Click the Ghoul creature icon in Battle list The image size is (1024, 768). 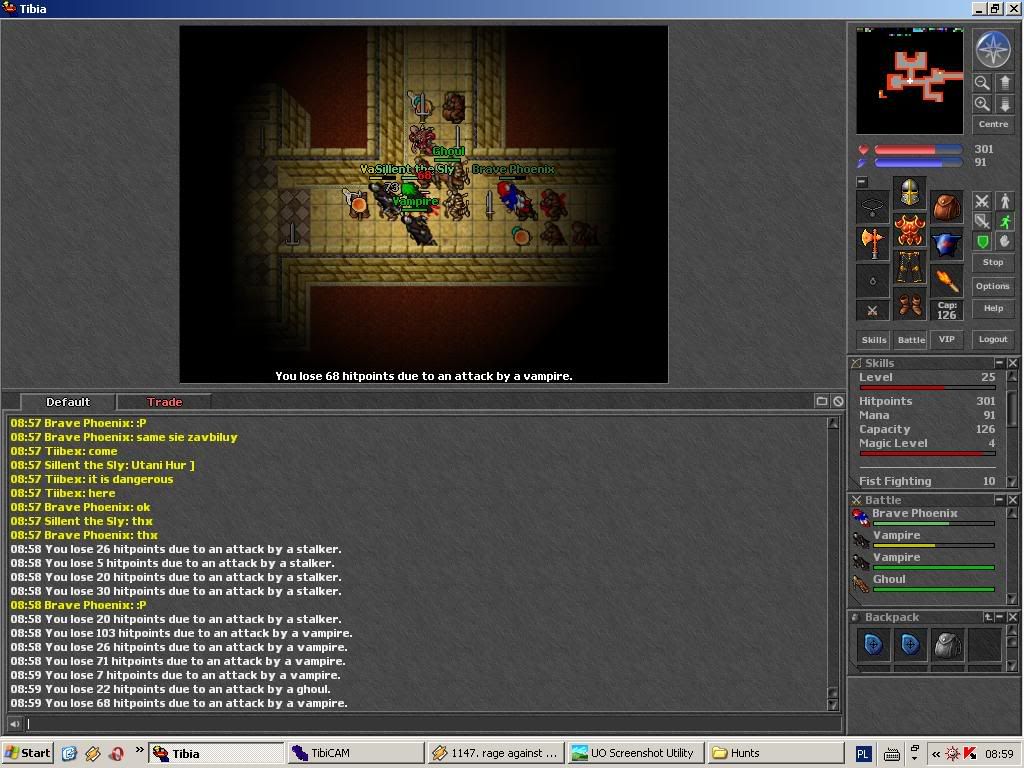[860, 583]
